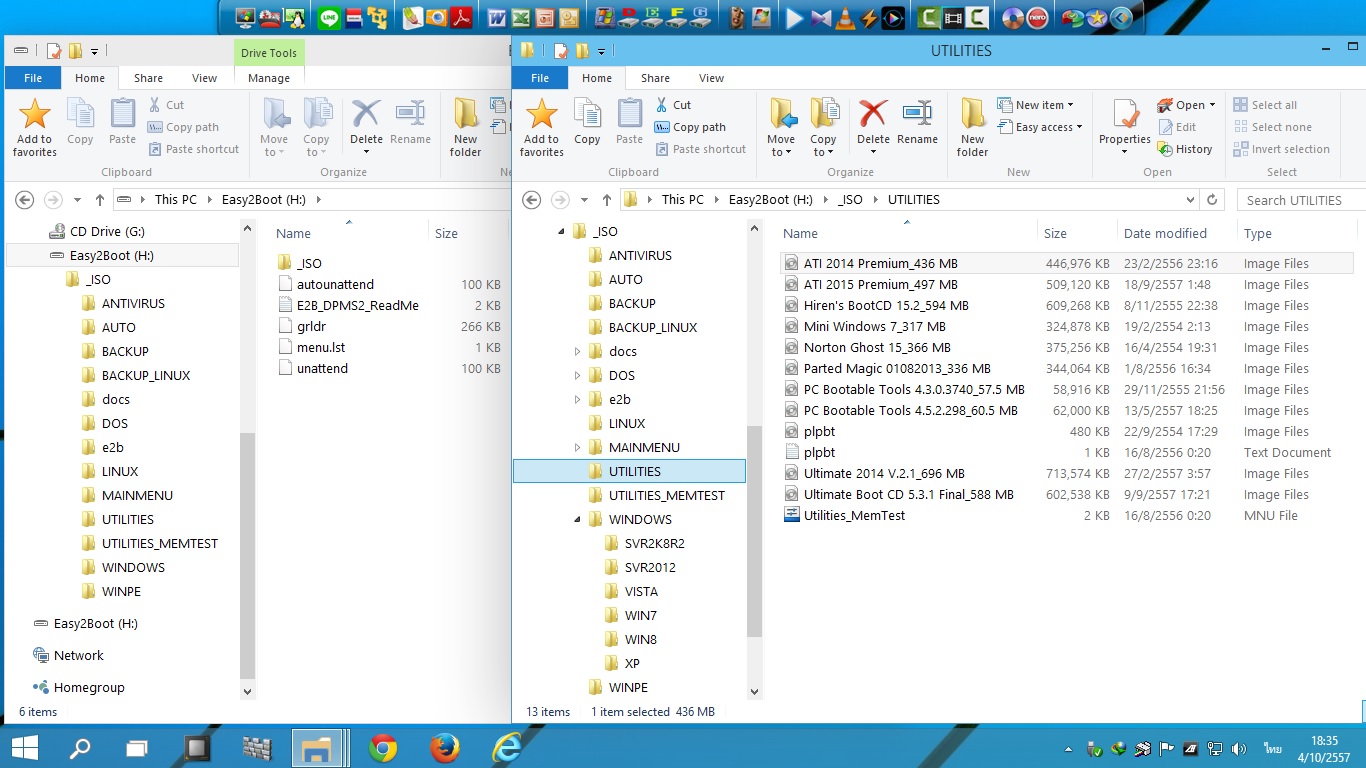Open the Move to dropdown in UTILITIES window
Viewport: 1366px width, 768px height.
pyautogui.click(x=781, y=127)
